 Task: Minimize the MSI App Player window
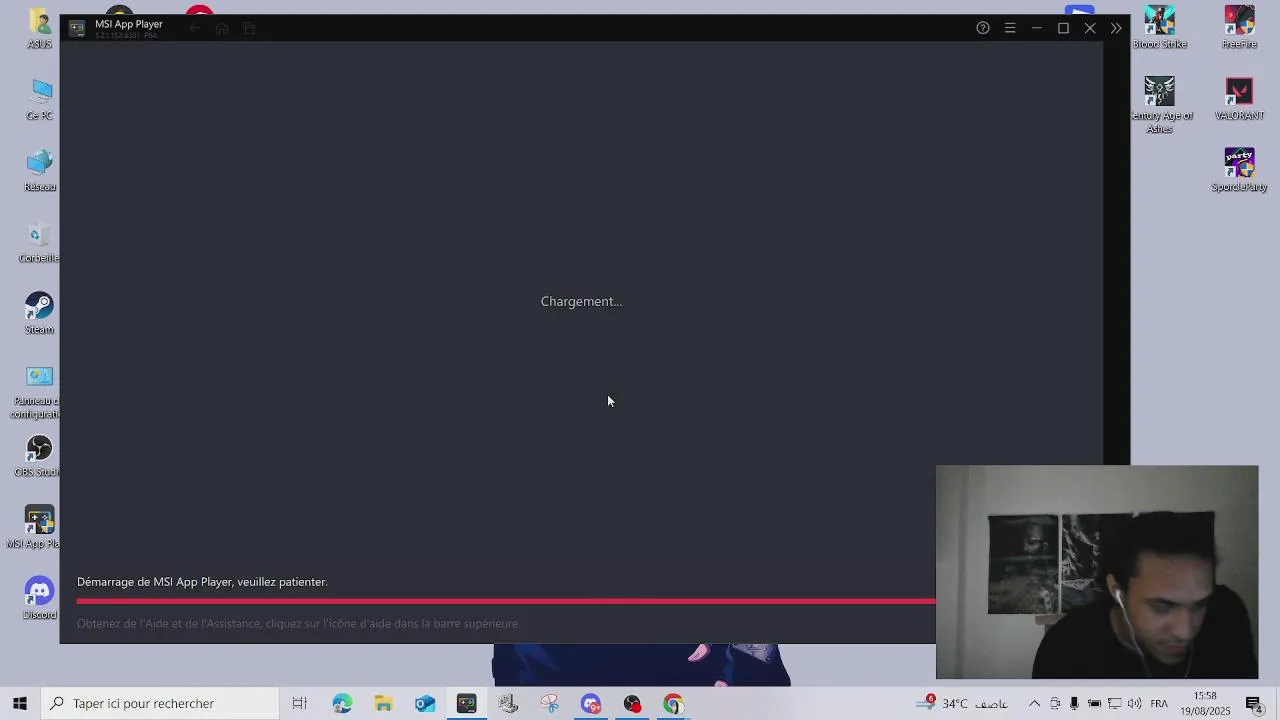1037,28
